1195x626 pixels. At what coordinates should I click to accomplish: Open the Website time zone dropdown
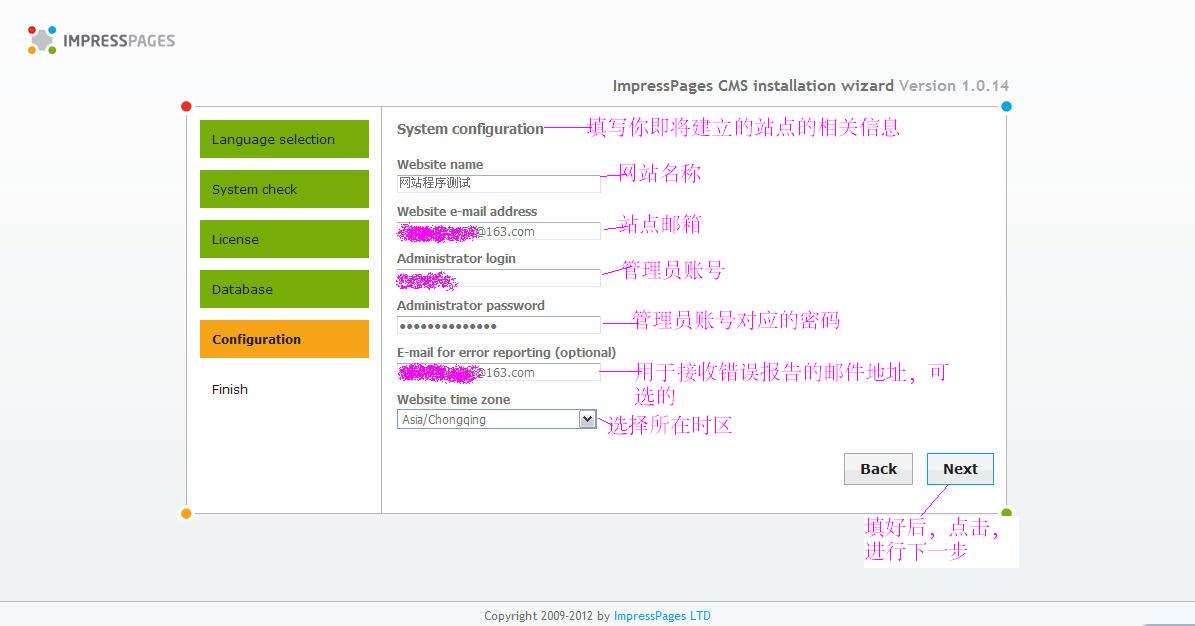pyautogui.click(x=496, y=419)
